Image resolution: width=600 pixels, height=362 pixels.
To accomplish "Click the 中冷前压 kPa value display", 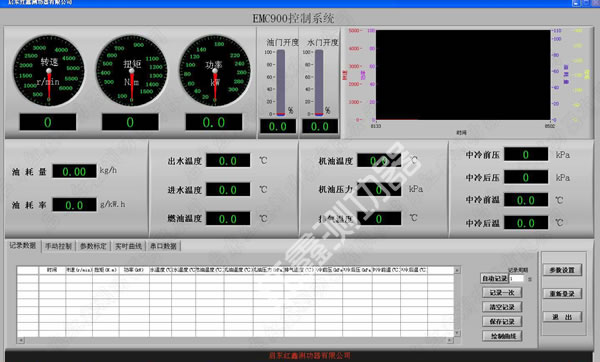I will (x=526, y=155).
